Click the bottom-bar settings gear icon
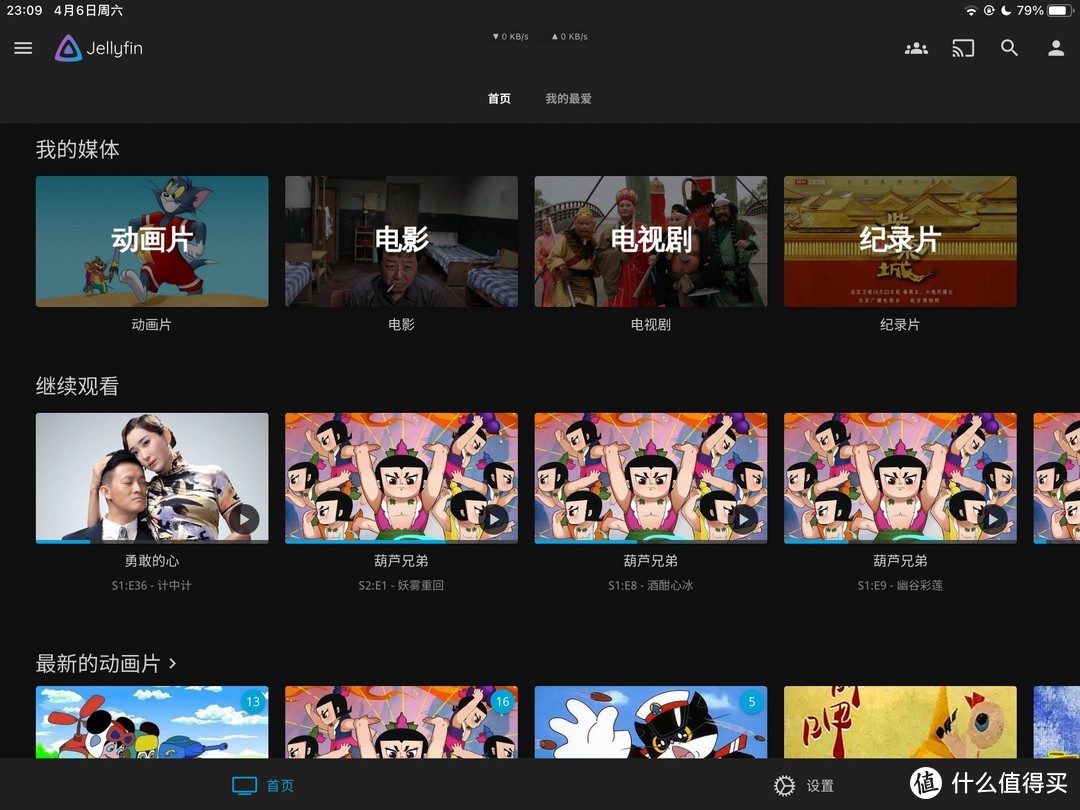 [x=784, y=786]
